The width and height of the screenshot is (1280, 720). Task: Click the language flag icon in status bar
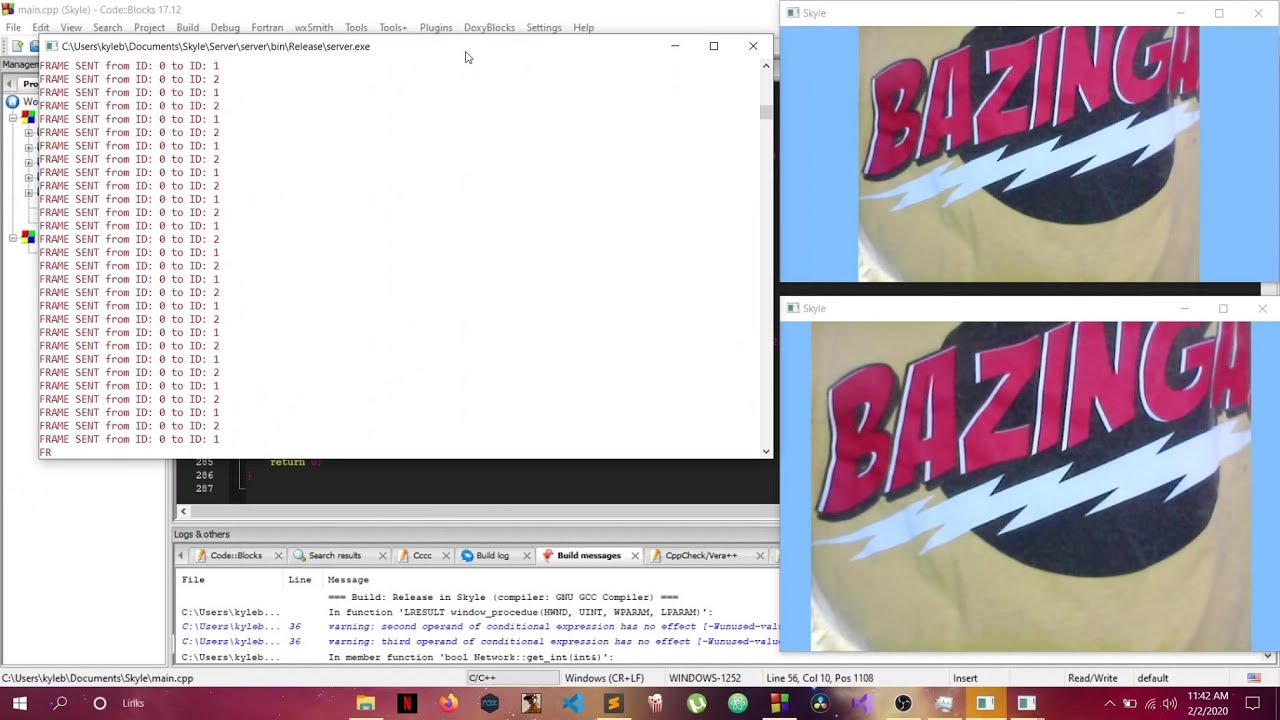click(x=1254, y=678)
